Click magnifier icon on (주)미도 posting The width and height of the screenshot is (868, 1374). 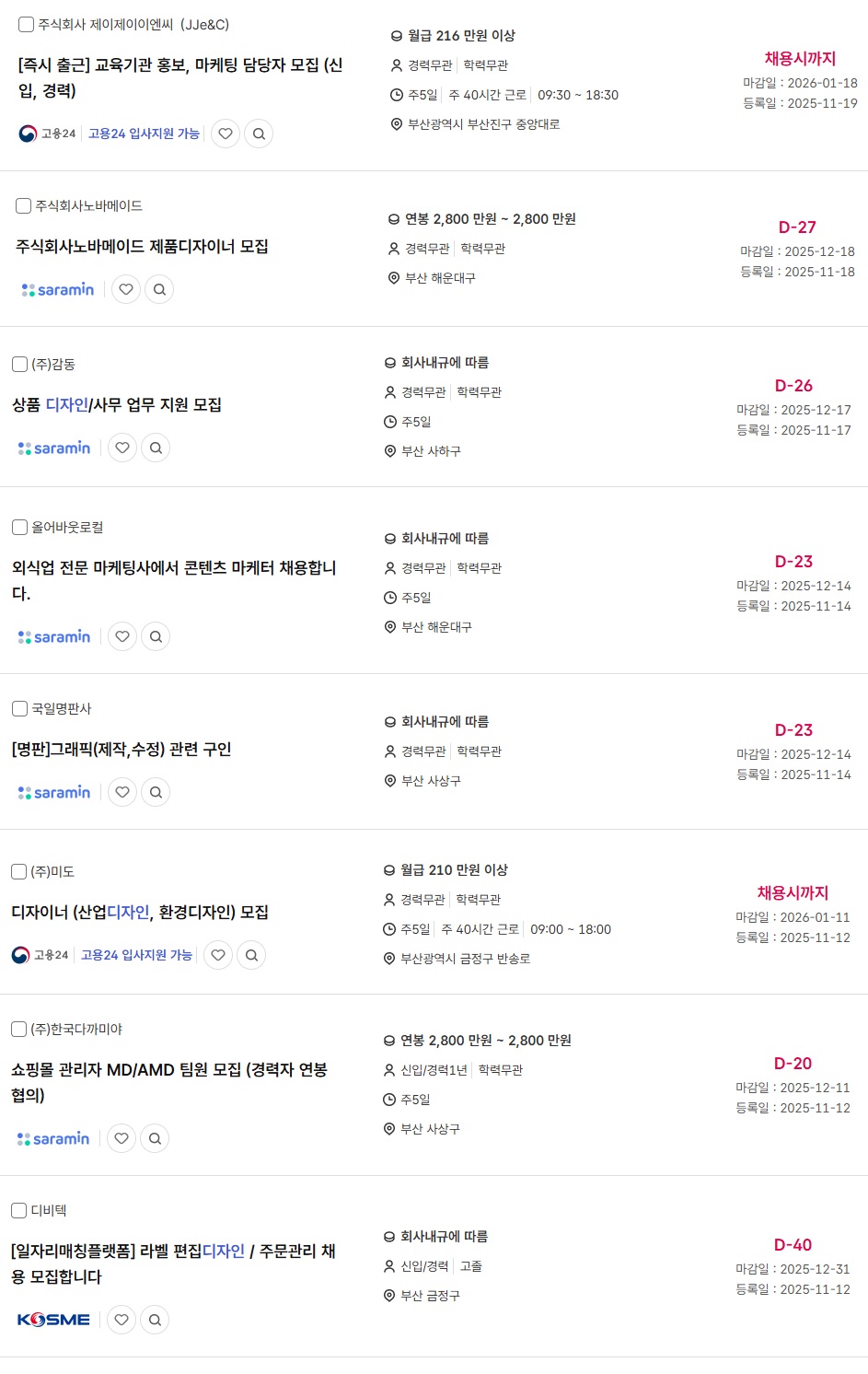click(x=251, y=955)
